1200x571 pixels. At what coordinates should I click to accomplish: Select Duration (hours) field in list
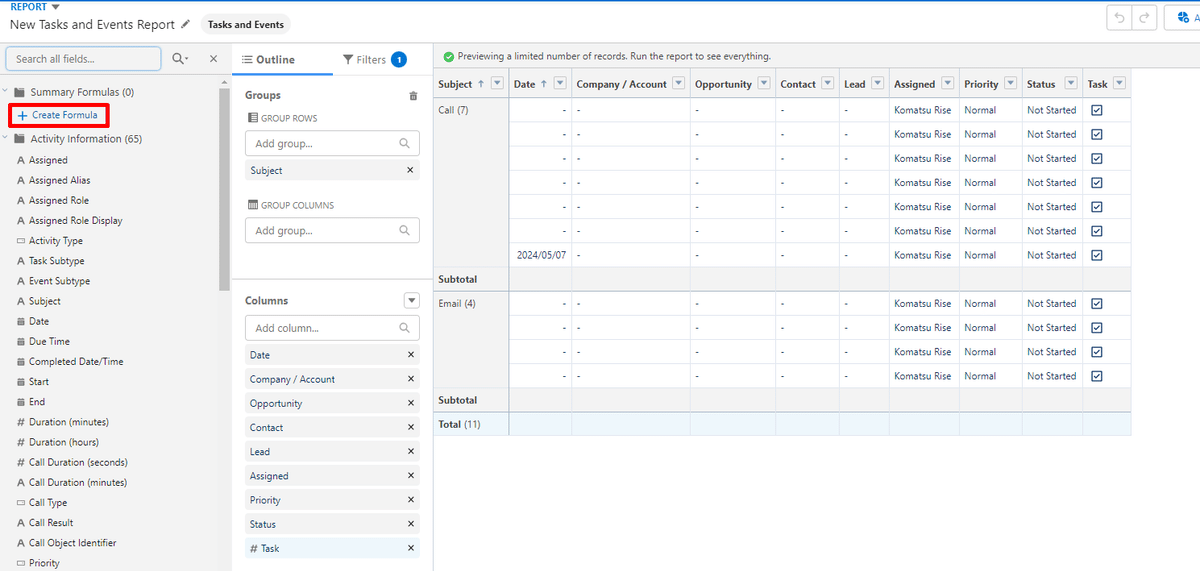[64, 442]
